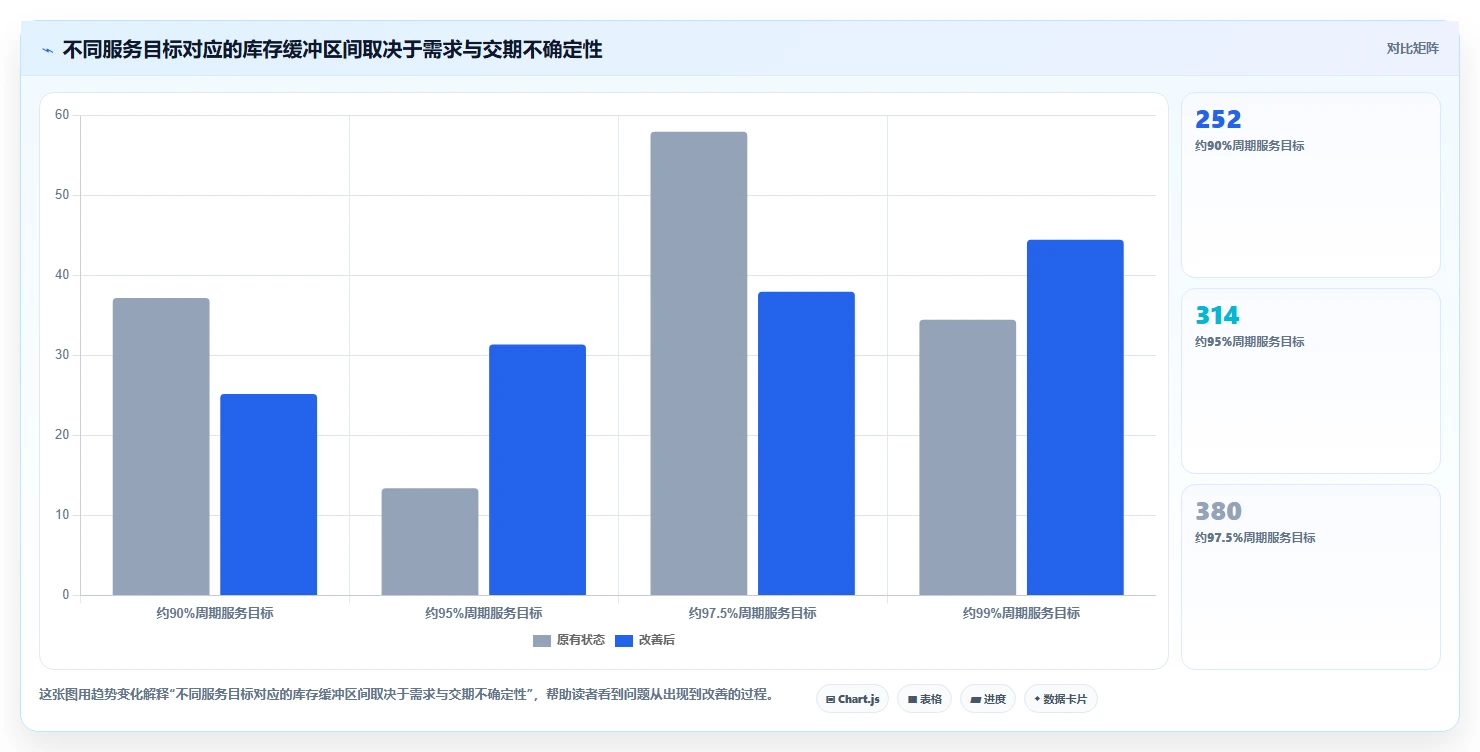Click the y-axis value 60
Viewport: 1480px width, 752px height.
coord(62,115)
